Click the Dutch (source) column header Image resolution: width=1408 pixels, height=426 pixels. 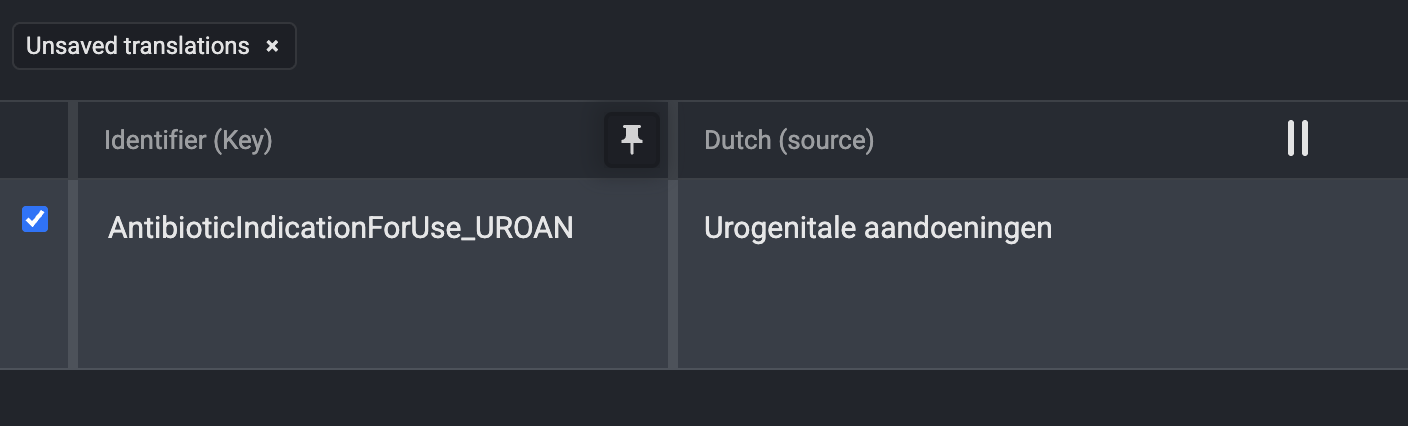tap(789, 141)
